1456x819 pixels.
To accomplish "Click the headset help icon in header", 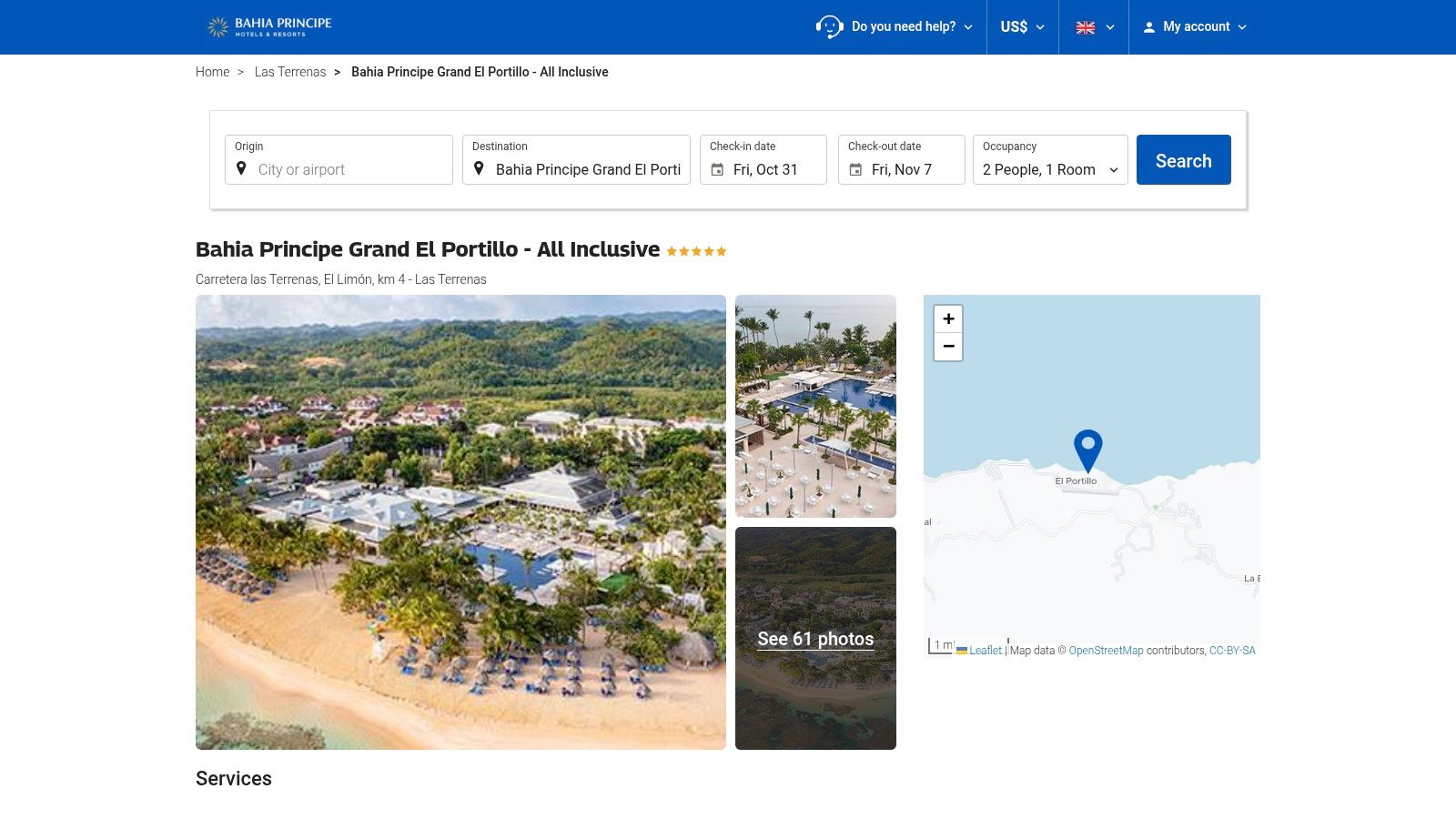I will (830, 27).
